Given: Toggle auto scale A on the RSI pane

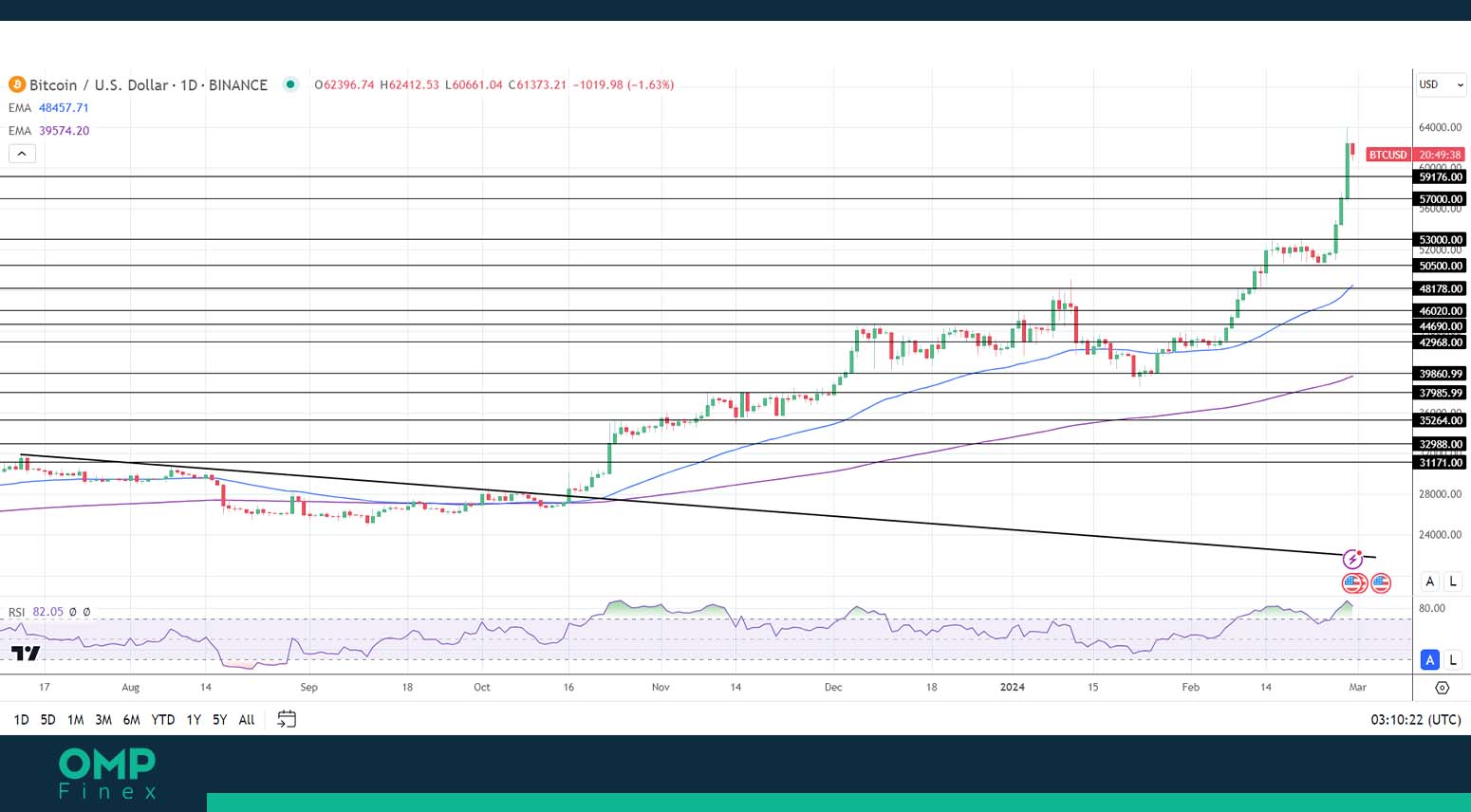Looking at the screenshot, I should [1429, 659].
